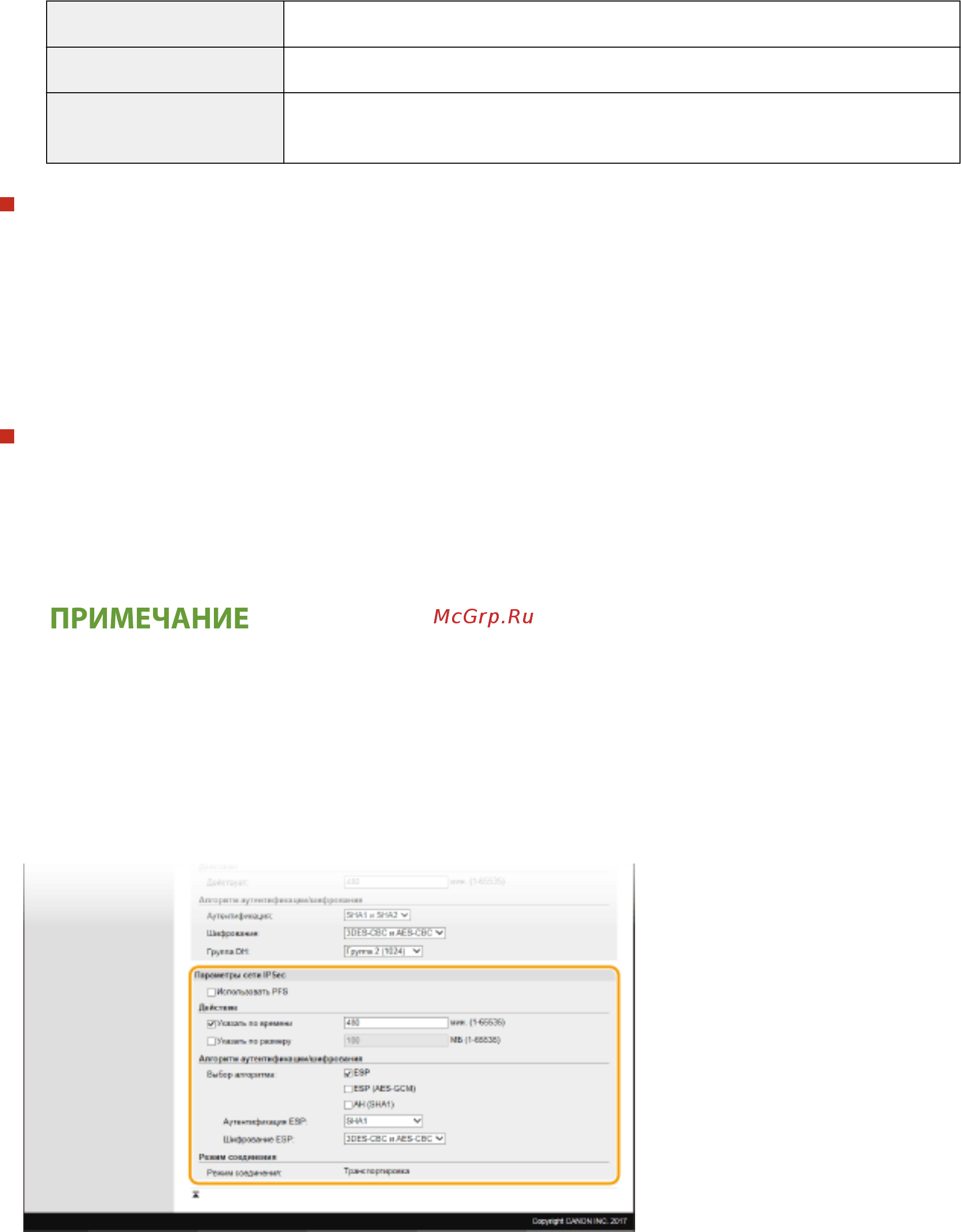The image size is (961, 1232).
Task: Untick the ESP algorithm checkbox
Action: [x=348, y=1073]
